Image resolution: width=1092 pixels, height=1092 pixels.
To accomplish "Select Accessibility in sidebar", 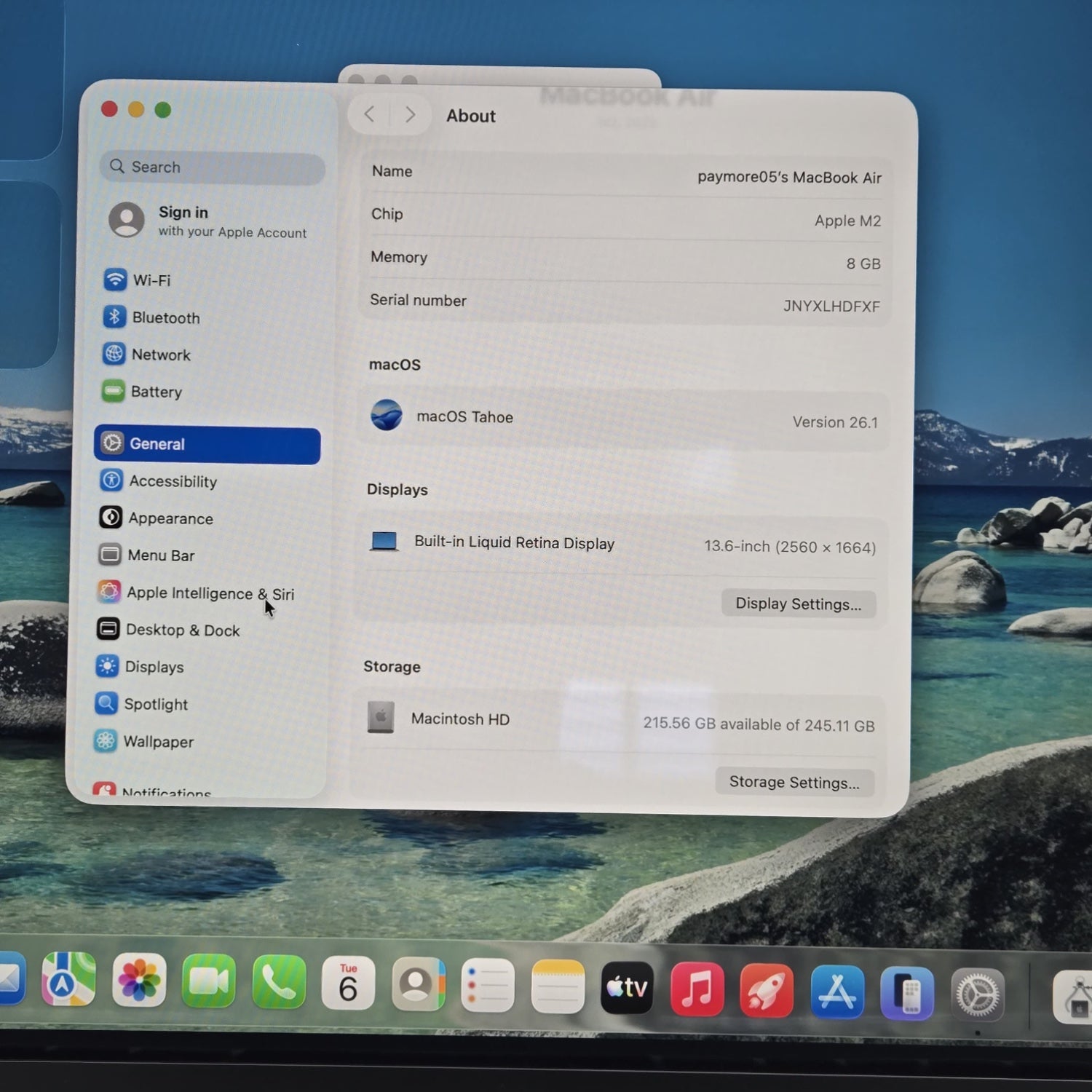I will pos(173,481).
